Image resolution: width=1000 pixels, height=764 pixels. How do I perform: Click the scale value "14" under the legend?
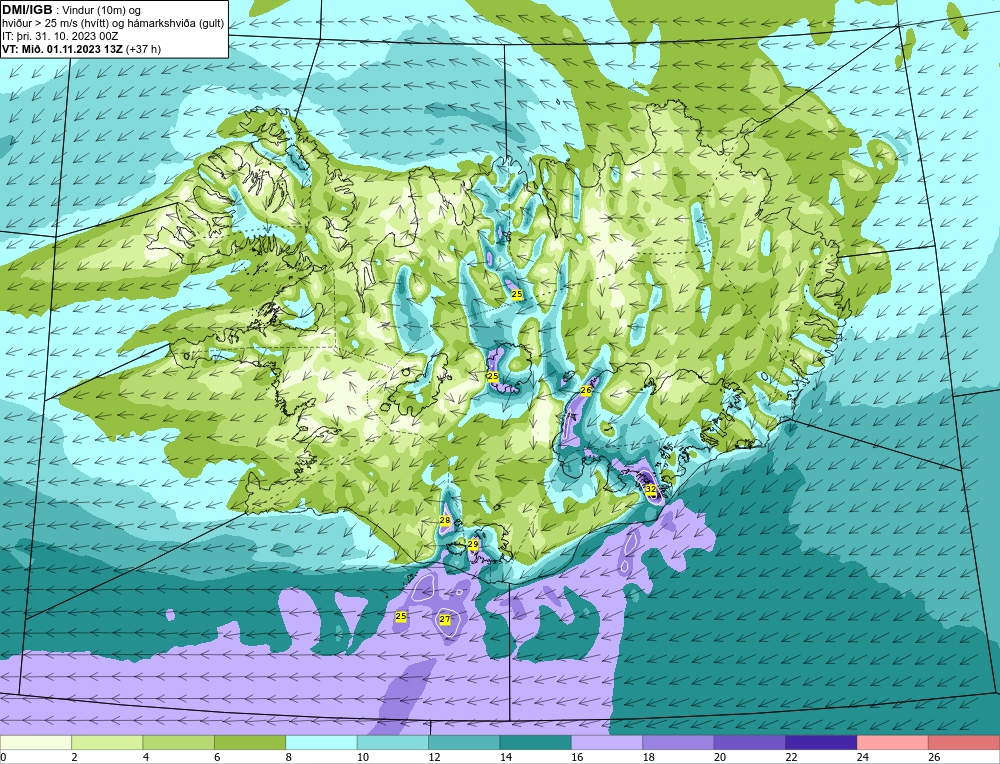point(505,757)
